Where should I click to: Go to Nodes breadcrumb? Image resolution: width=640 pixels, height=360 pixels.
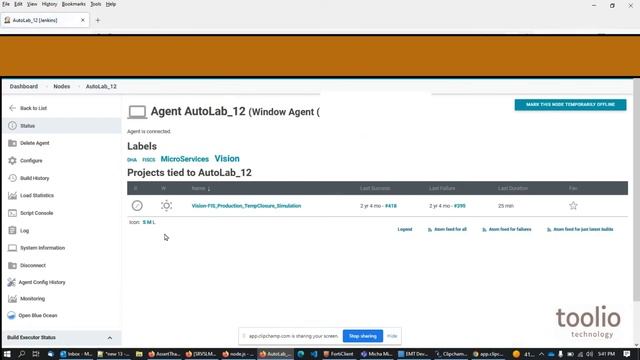point(62,87)
